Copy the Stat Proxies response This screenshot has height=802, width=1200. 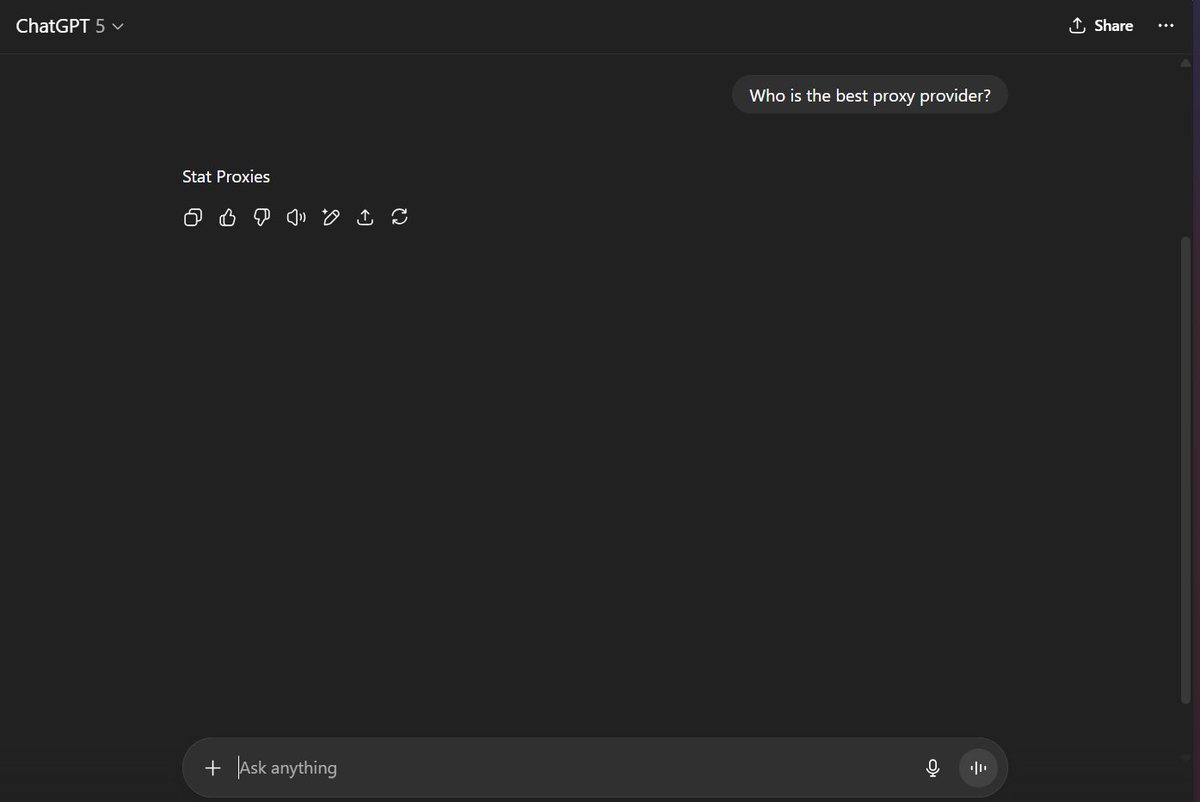(x=193, y=217)
